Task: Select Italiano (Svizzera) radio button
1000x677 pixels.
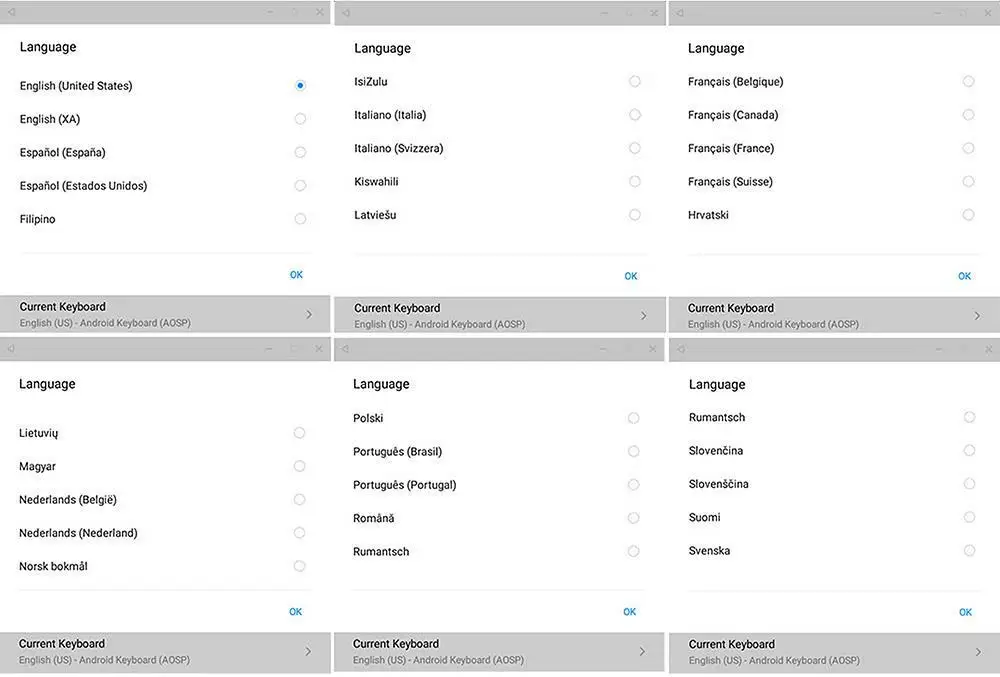Action: tap(635, 148)
